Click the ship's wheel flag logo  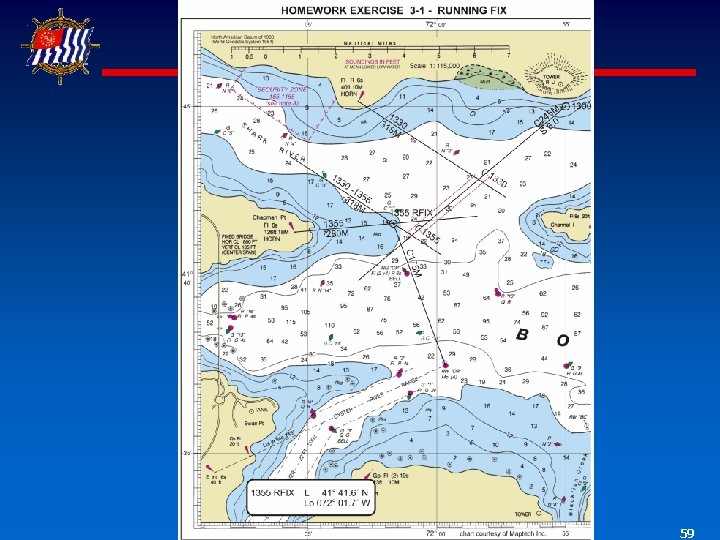60,46
